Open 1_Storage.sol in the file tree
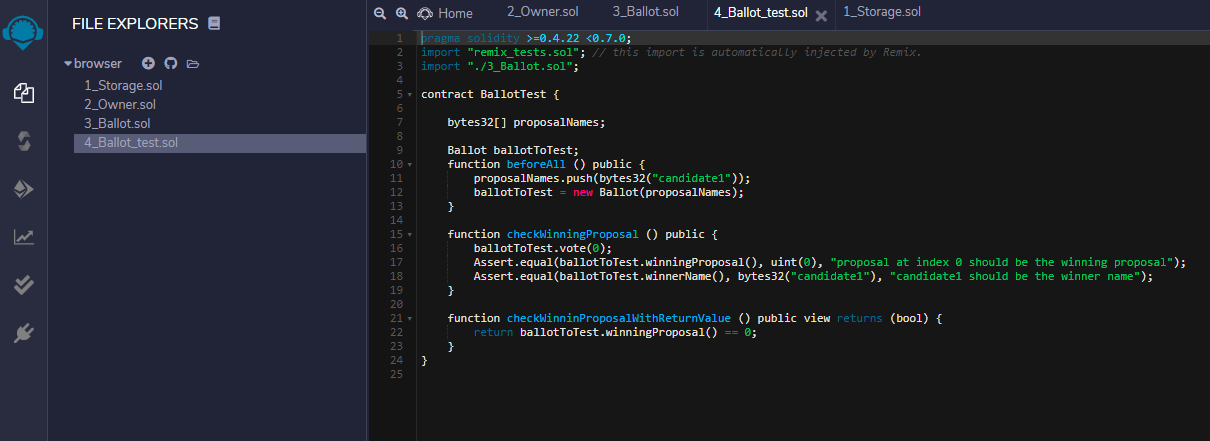Image resolution: width=1210 pixels, height=441 pixels. pos(122,85)
